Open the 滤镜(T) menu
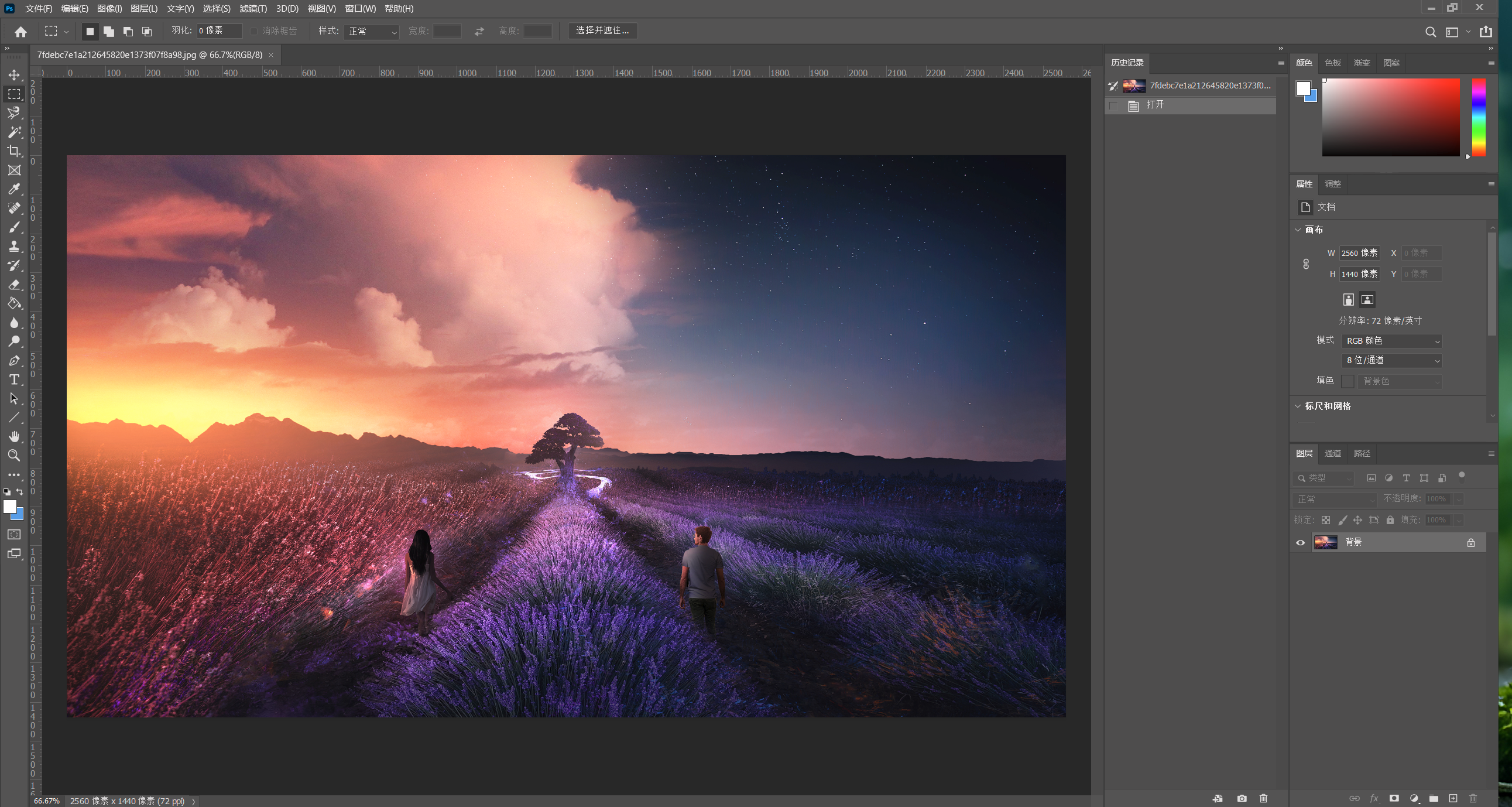 click(253, 8)
